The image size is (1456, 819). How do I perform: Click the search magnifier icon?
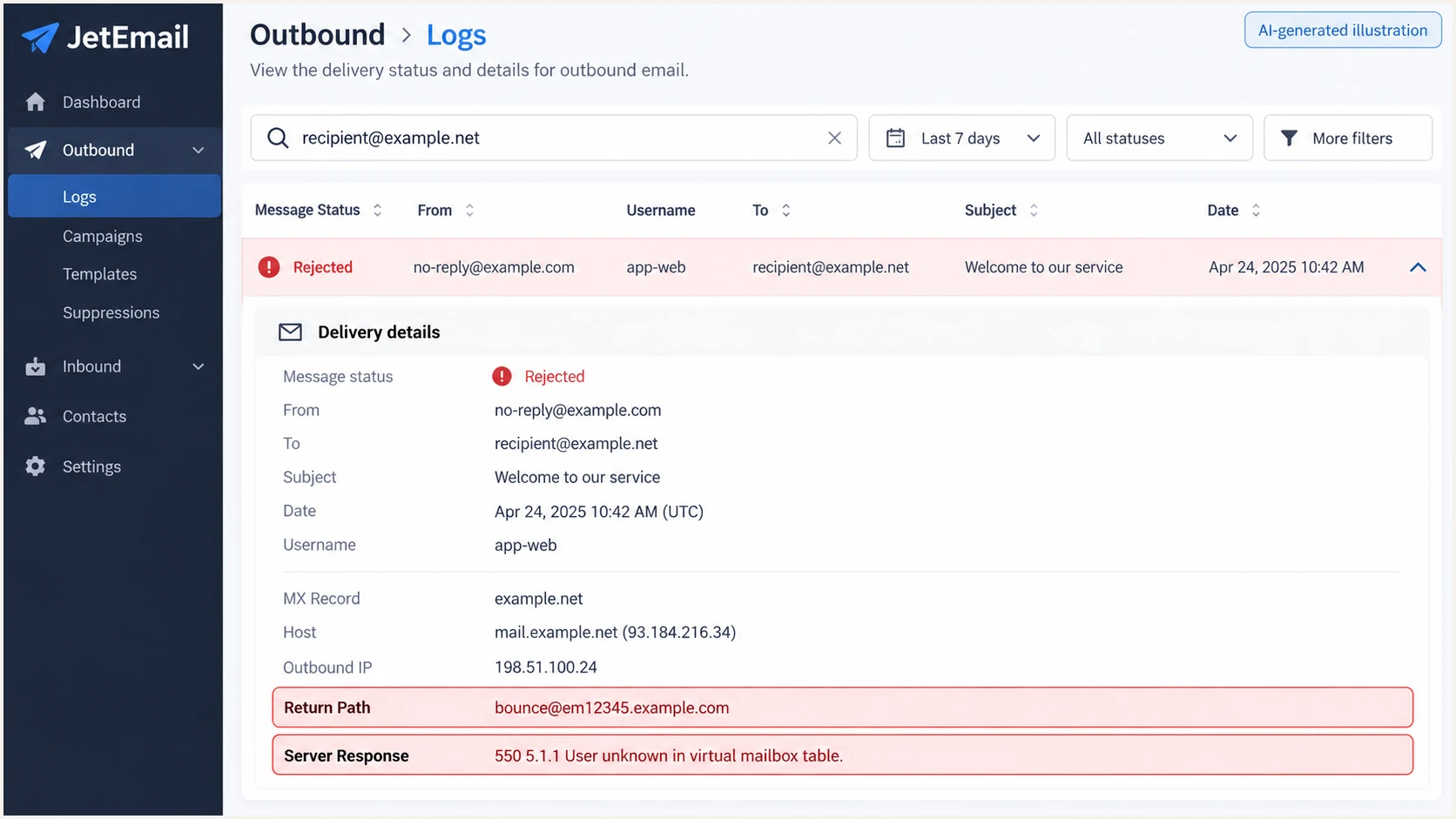pos(278,138)
